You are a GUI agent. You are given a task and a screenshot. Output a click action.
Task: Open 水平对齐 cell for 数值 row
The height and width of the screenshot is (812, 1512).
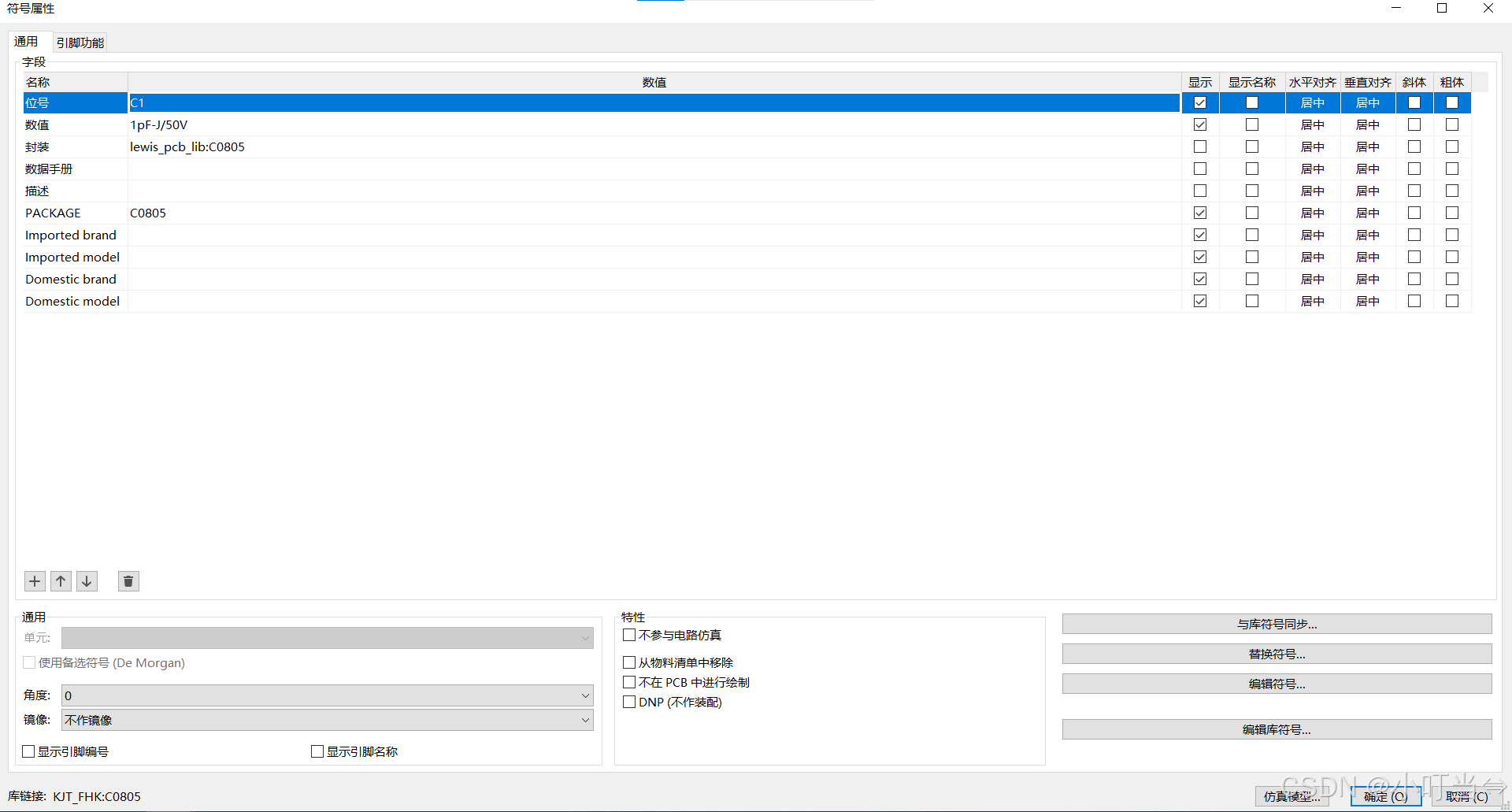tap(1313, 124)
